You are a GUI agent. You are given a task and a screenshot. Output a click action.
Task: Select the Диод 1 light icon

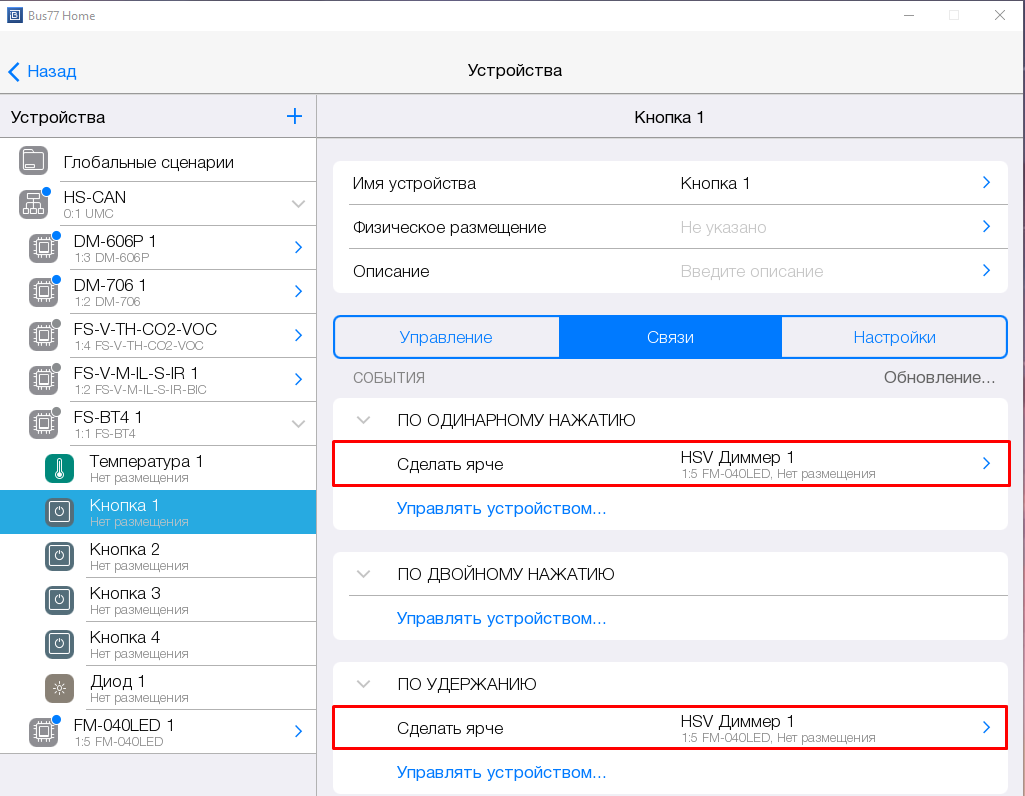pos(59,688)
